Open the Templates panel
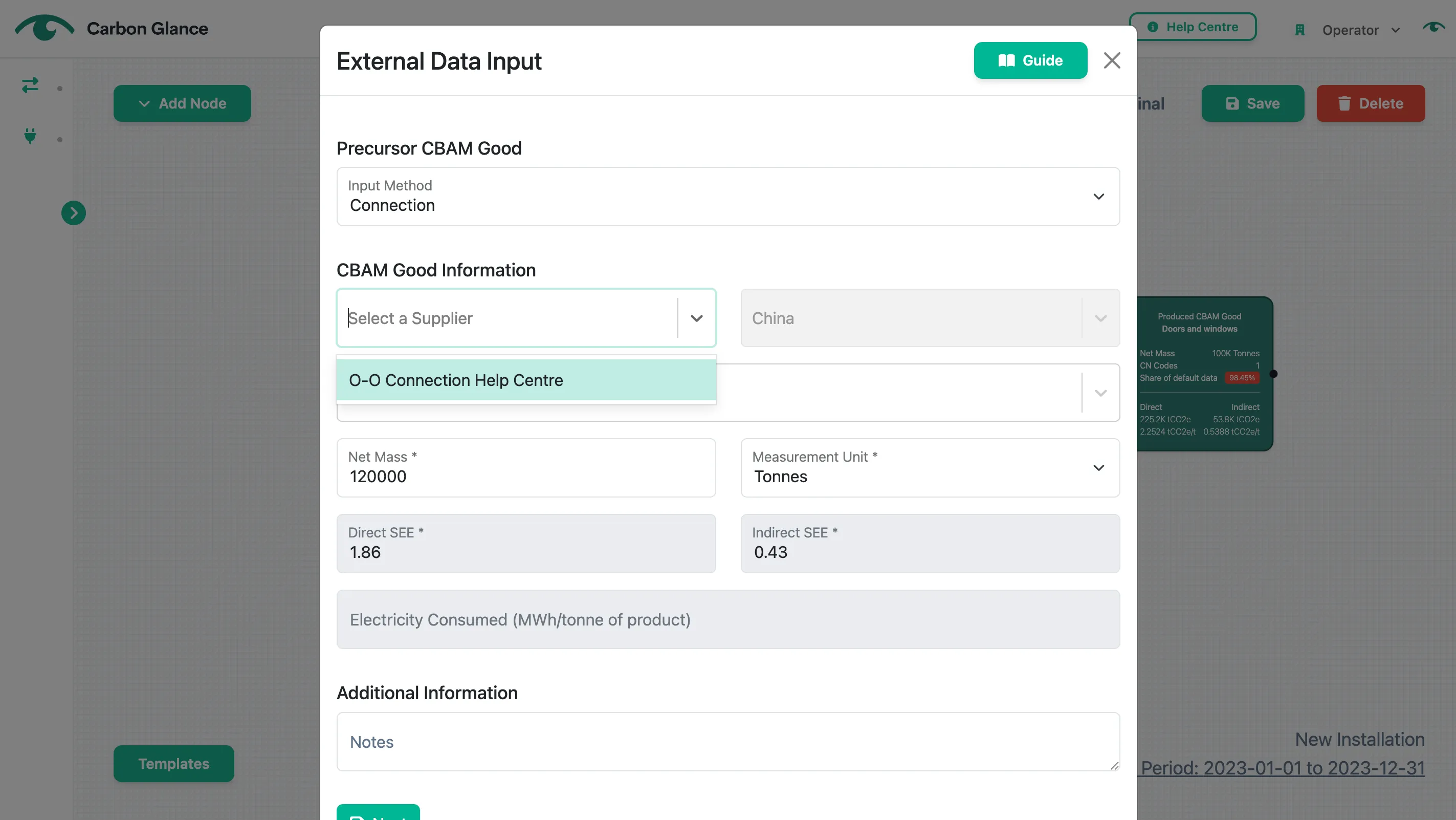The width and height of the screenshot is (1456, 820). pos(173,764)
